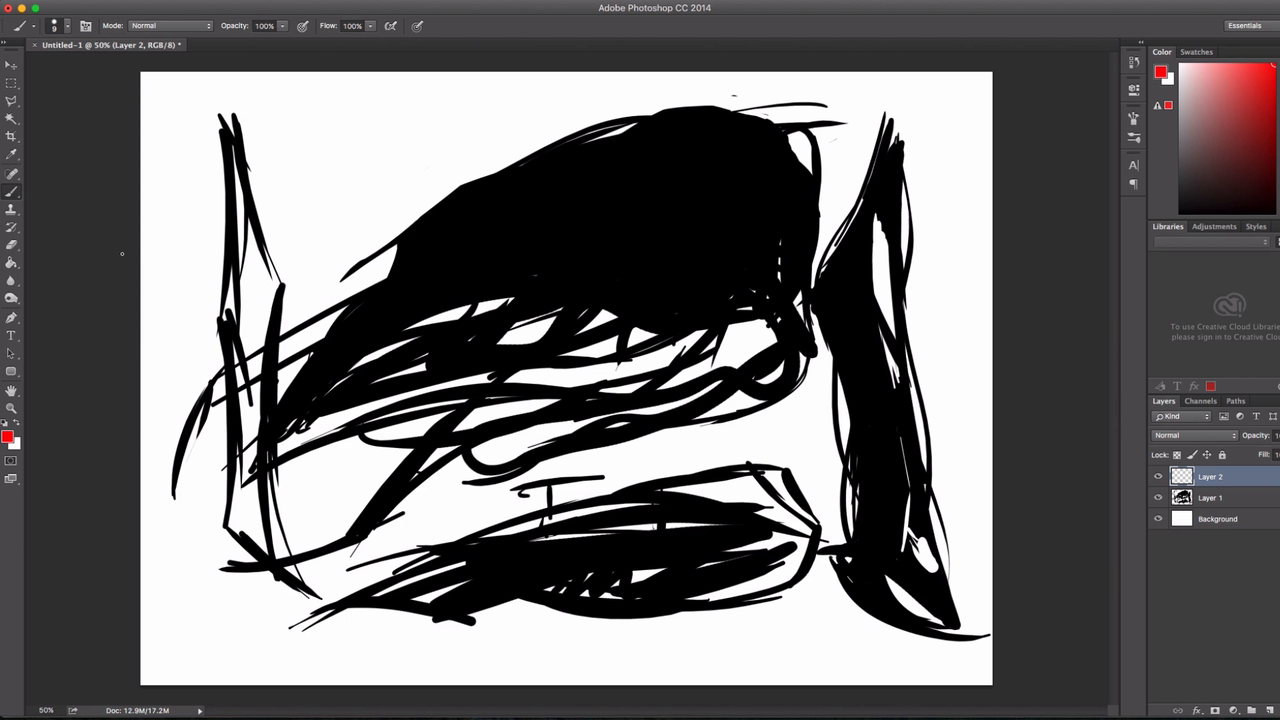Select the Hand tool
This screenshot has width=1280, height=720.
11,391
